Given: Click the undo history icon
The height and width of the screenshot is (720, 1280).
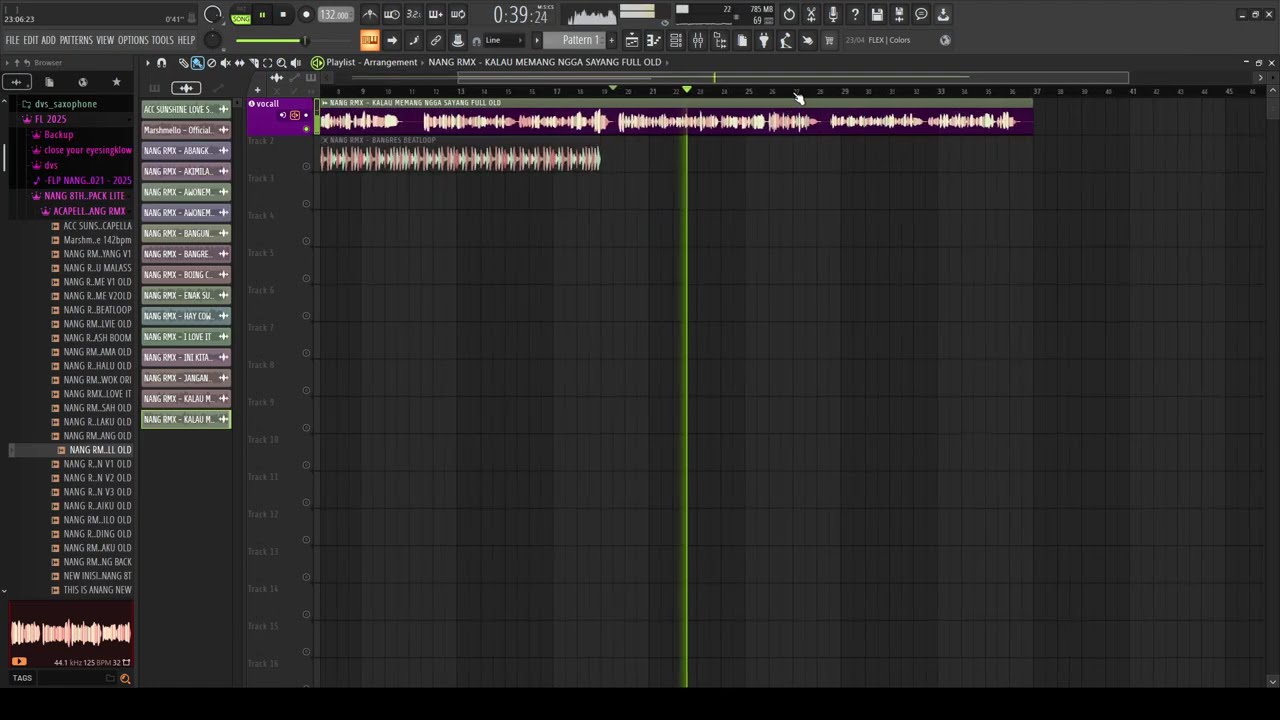Looking at the screenshot, I should pyautogui.click(x=789, y=14).
